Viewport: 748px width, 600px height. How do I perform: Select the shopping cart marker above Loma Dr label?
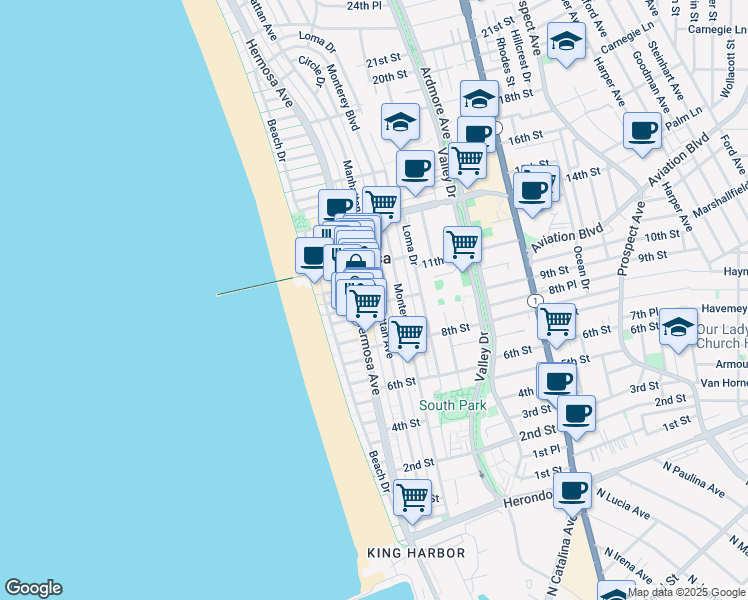(383, 203)
